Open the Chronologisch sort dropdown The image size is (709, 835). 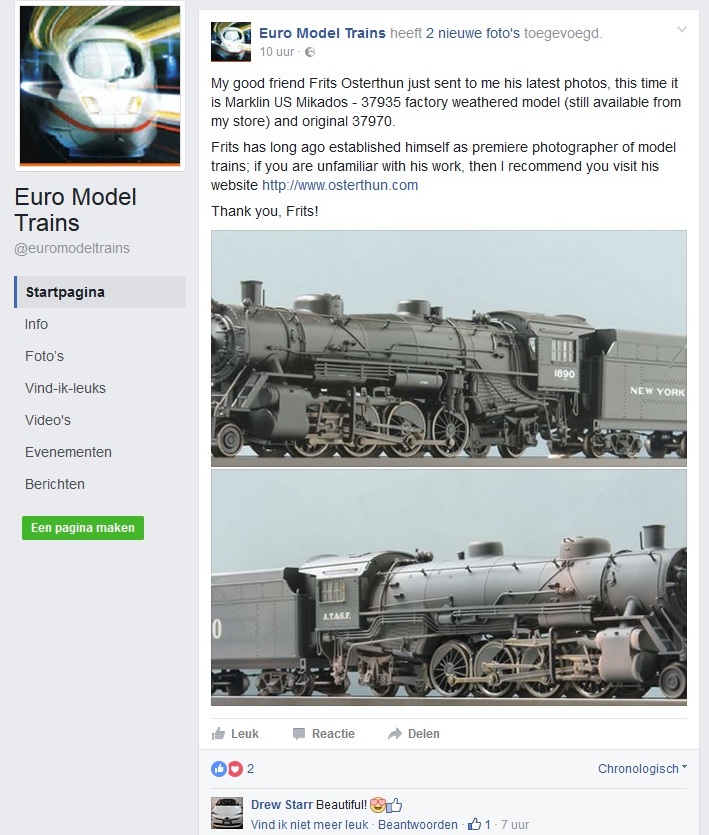click(x=642, y=768)
